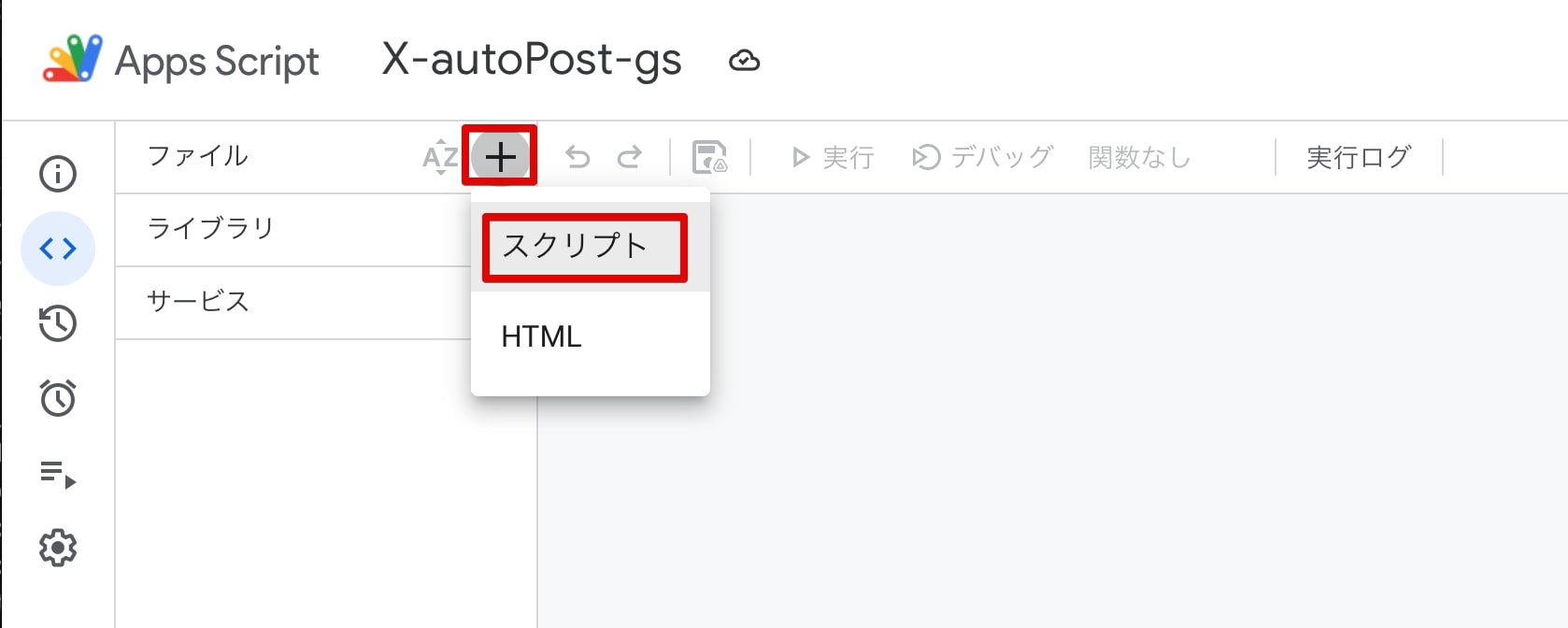This screenshot has width=1568, height=628.
Task: Open project history clock icon in sidebar
Action: point(58,323)
